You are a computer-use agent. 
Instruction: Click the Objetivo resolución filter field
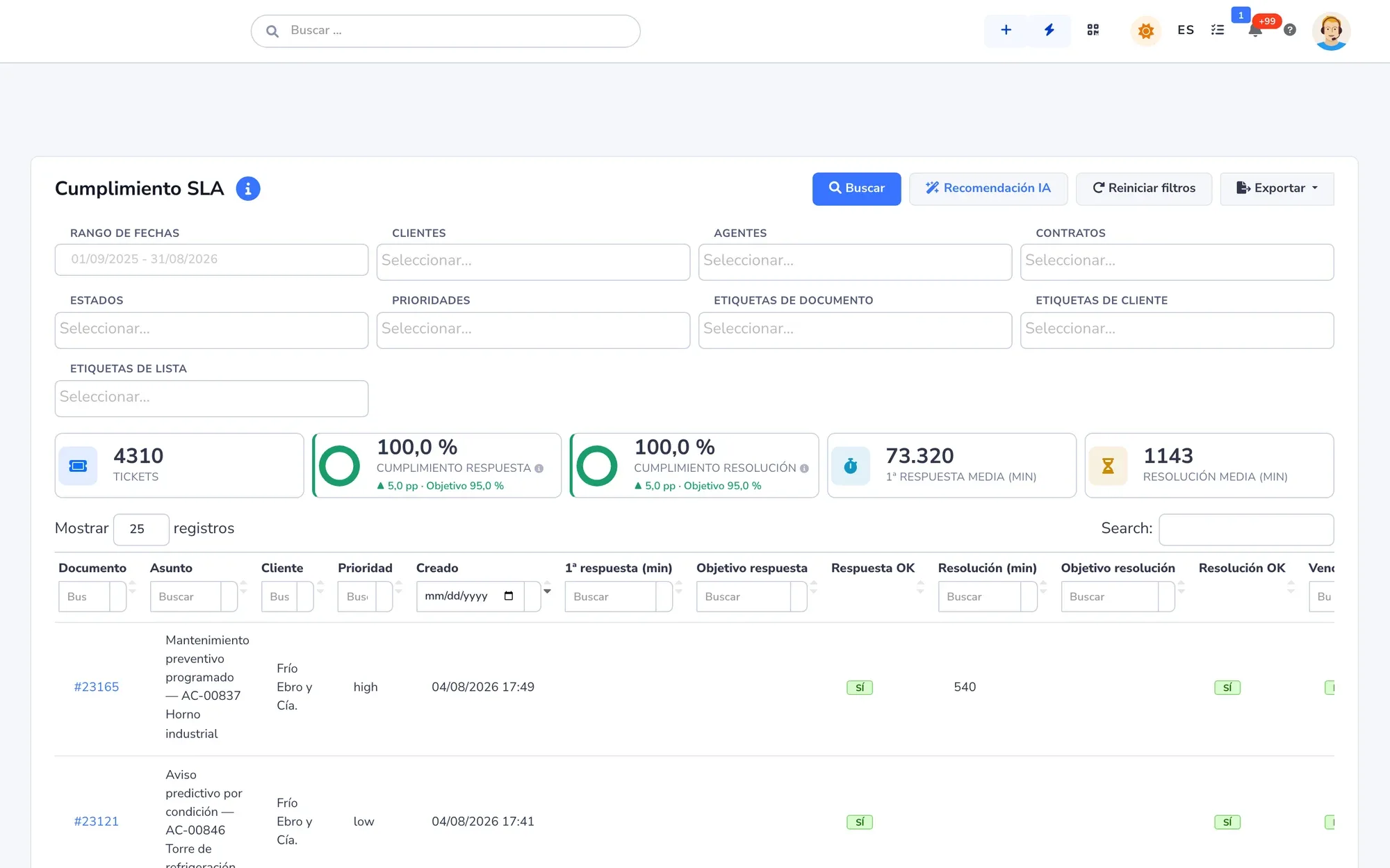tap(1111, 596)
